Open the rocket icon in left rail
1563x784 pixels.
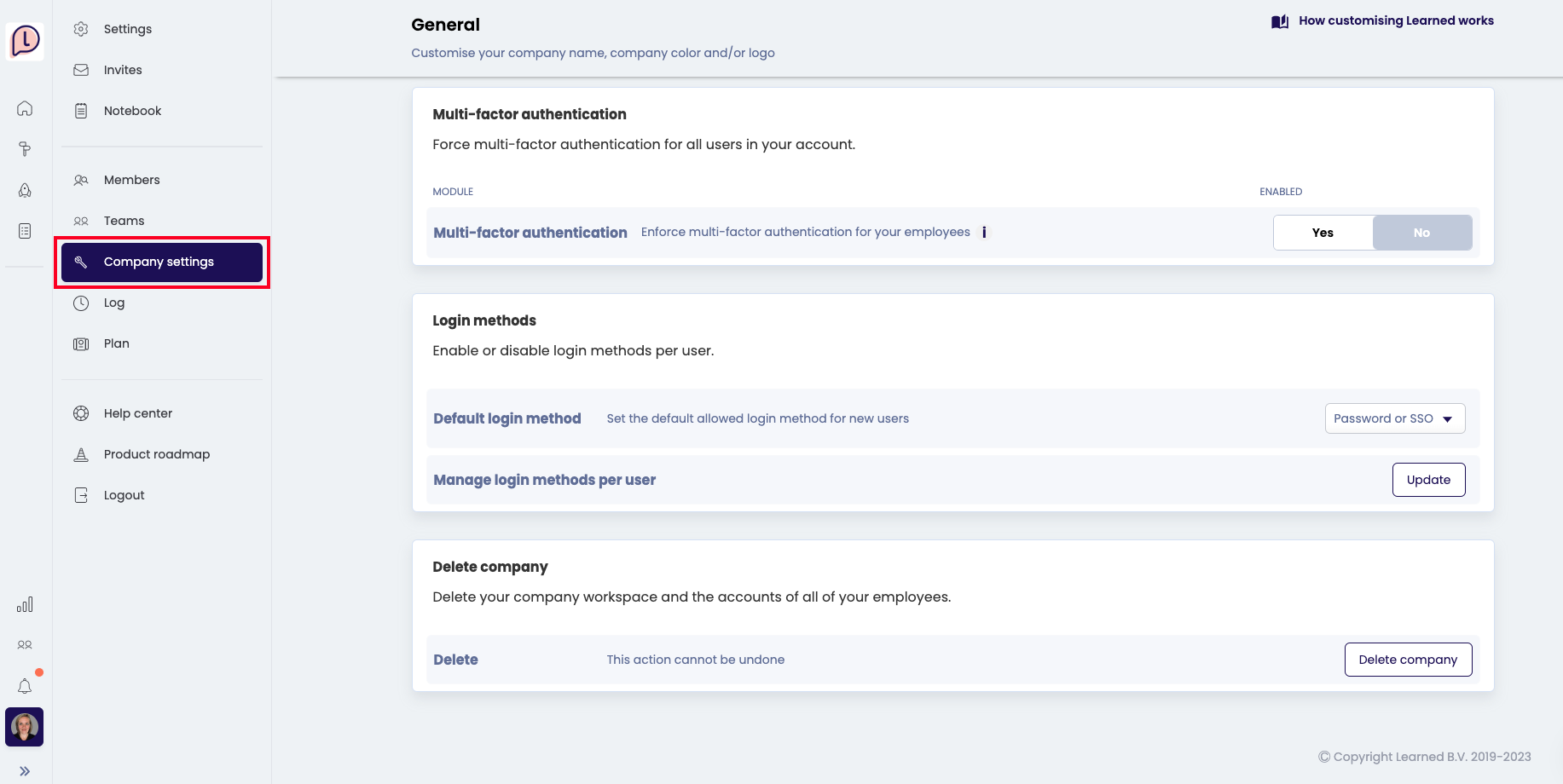pos(25,190)
